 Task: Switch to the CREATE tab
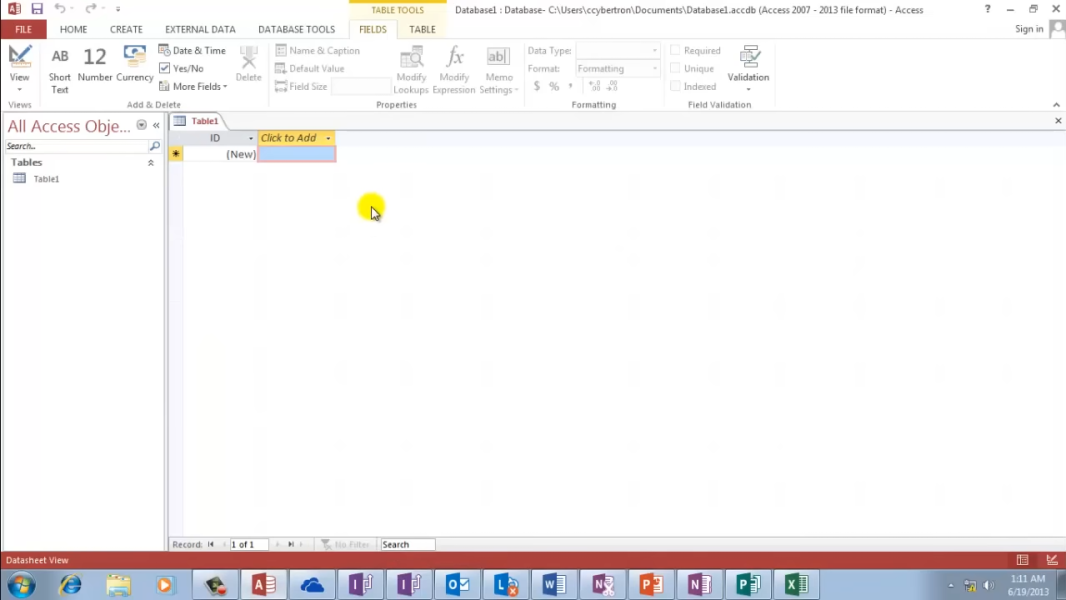pyautogui.click(x=126, y=29)
